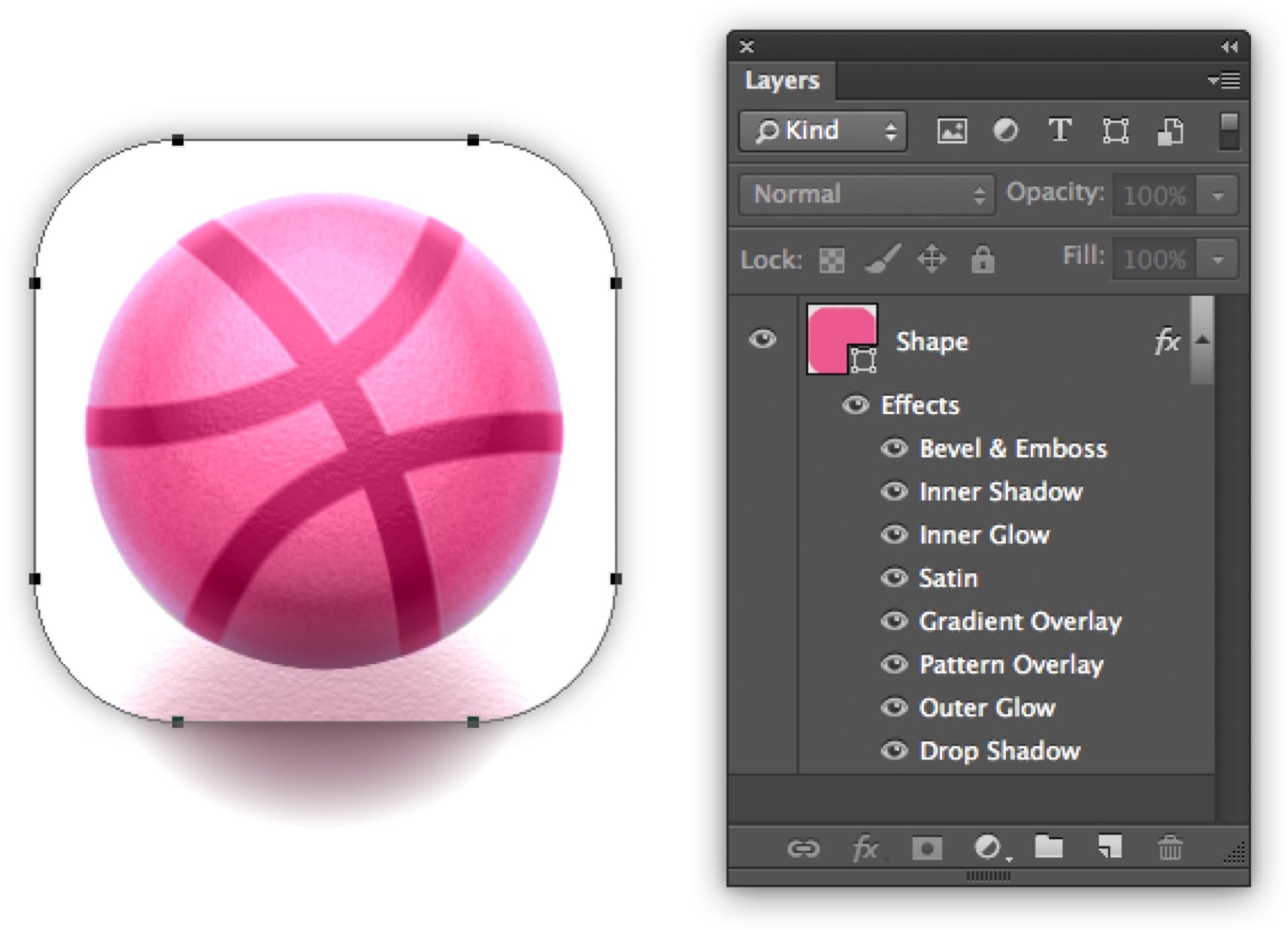
Task: Click the Opacity 100% field
Action: coord(1155,195)
